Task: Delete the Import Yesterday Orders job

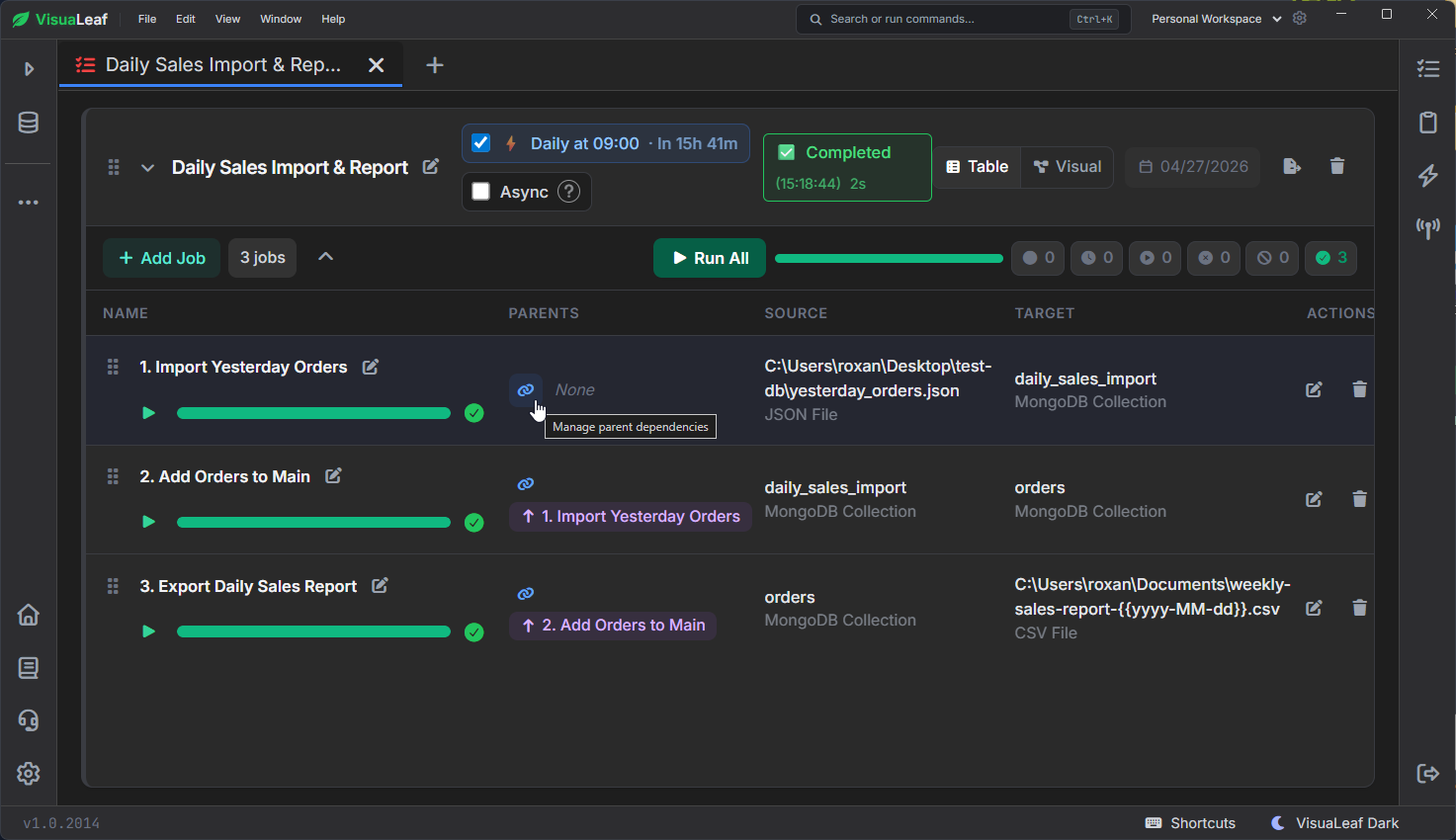Action: click(x=1359, y=390)
